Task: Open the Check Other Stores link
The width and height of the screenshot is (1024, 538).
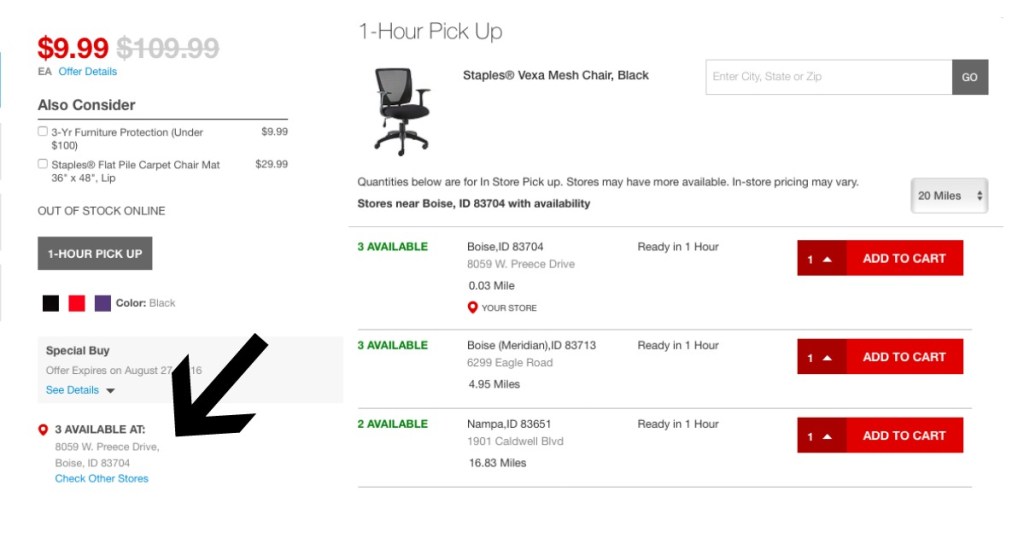Action: click(x=102, y=479)
